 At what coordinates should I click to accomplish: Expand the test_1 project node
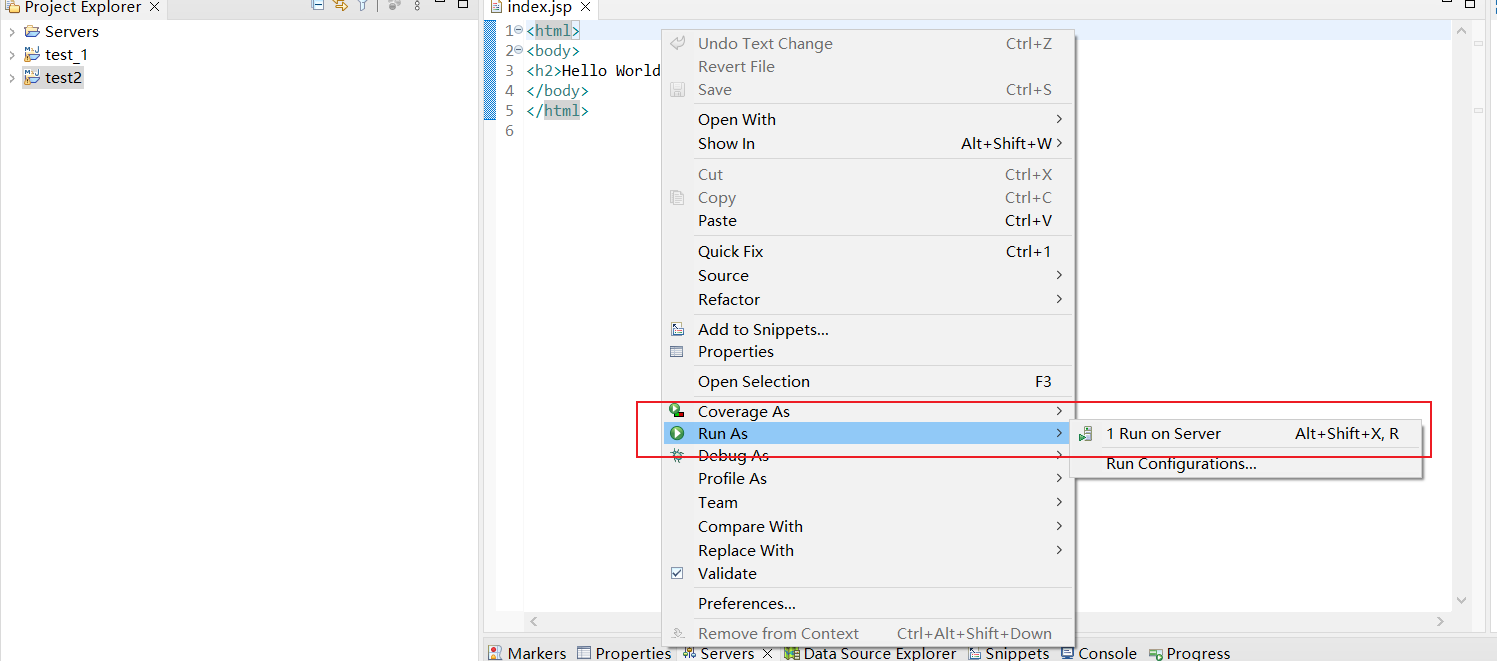tap(10, 54)
